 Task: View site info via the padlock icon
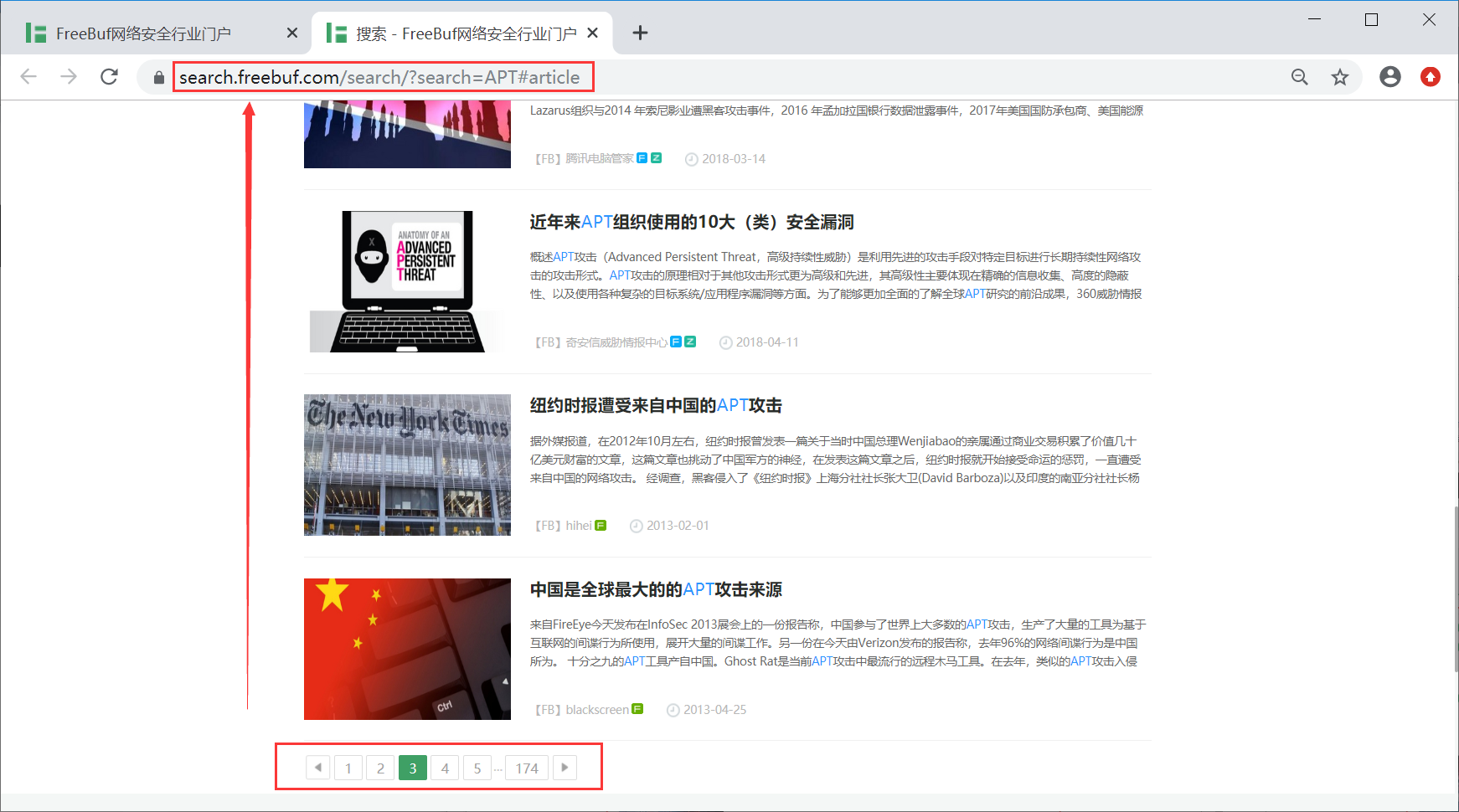tap(159, 78)
